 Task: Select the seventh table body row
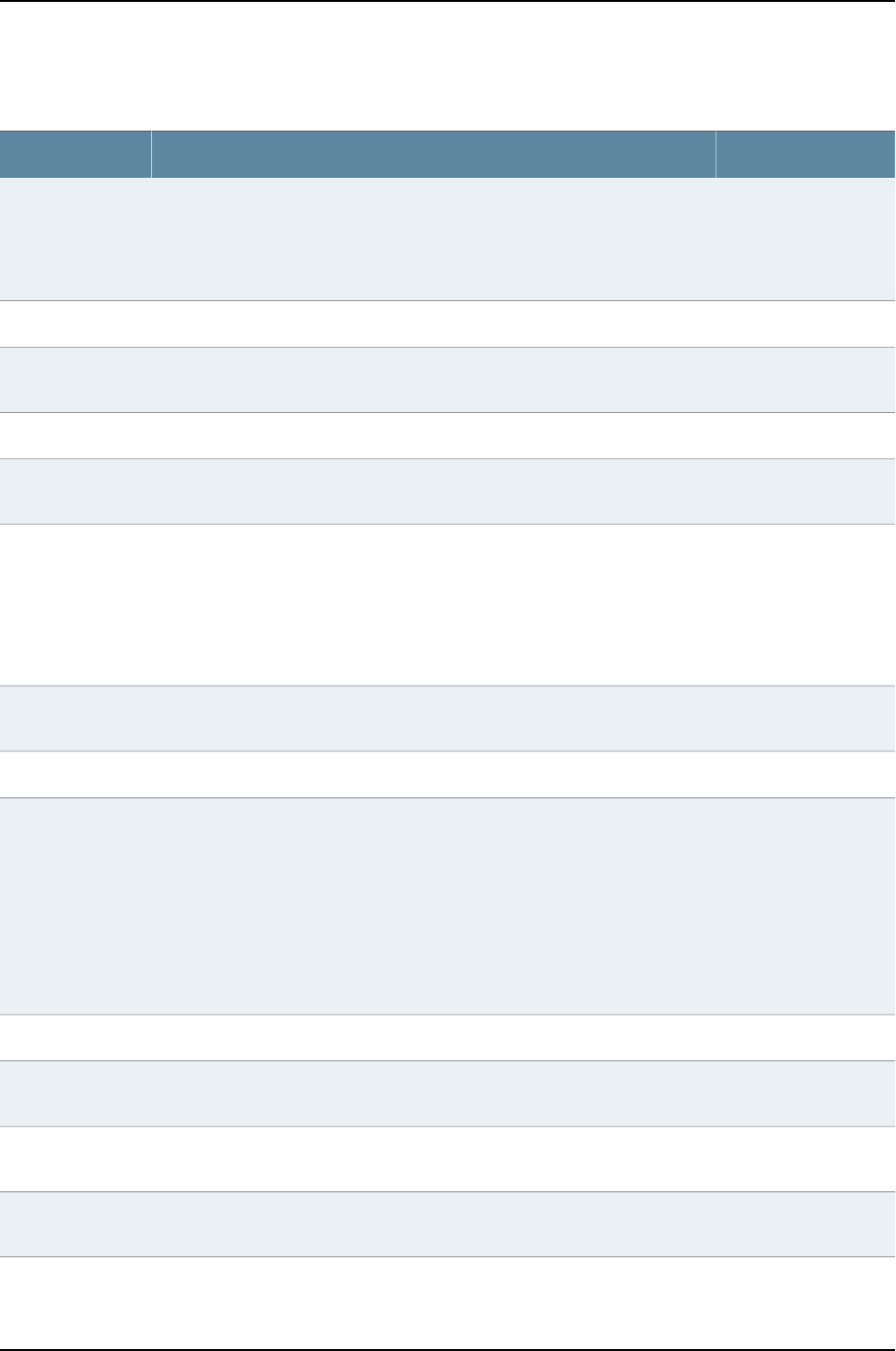[448, 718]
